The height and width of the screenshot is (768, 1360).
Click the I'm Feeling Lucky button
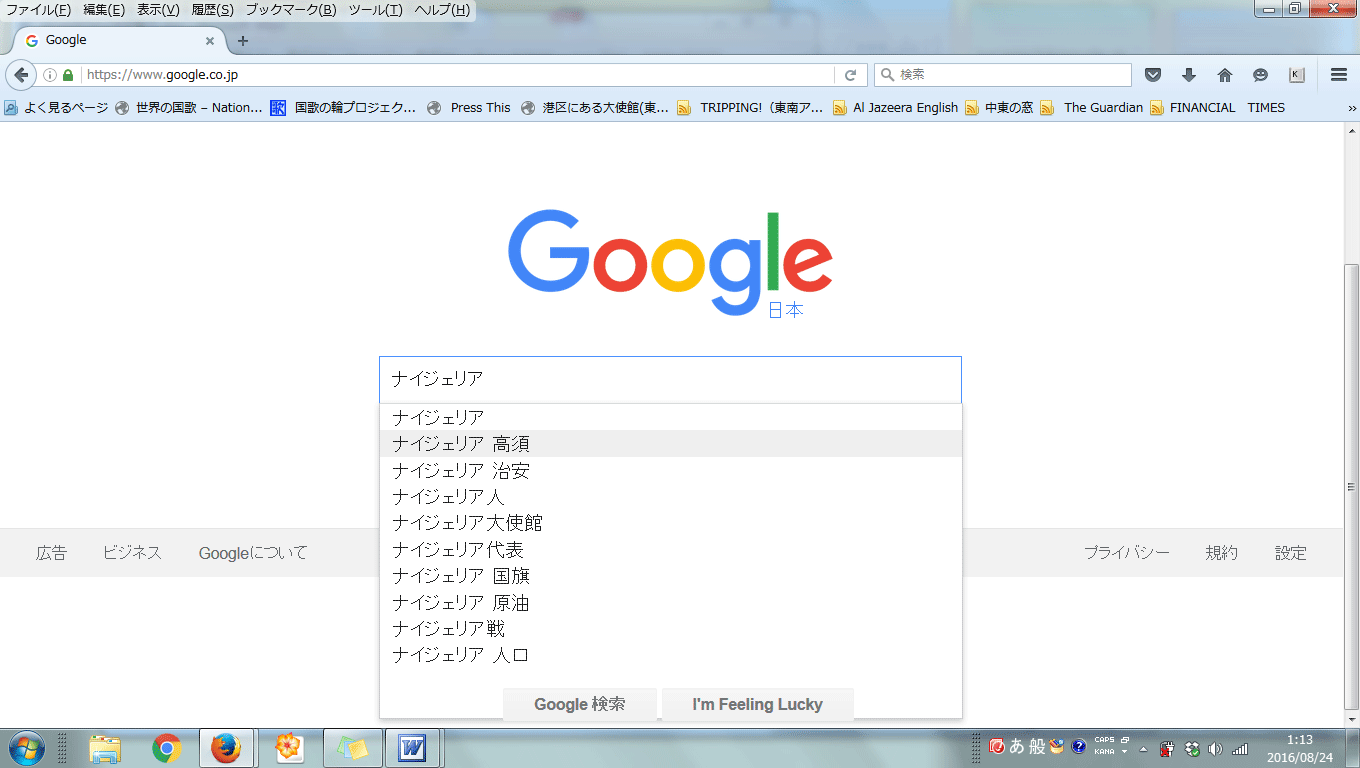click(757, 704)
